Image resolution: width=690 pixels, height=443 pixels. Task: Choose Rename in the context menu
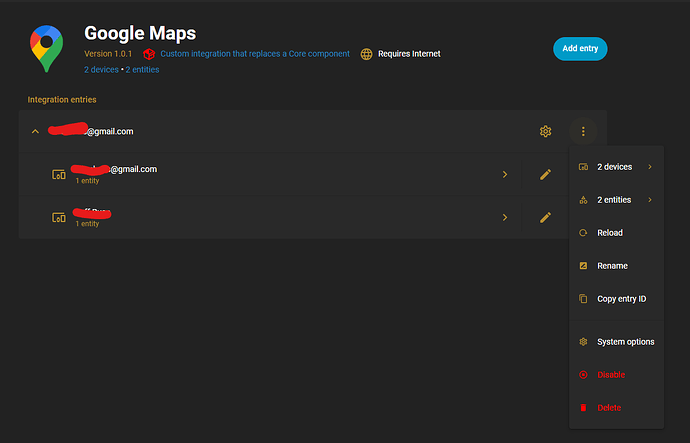[x=612, y=266]
